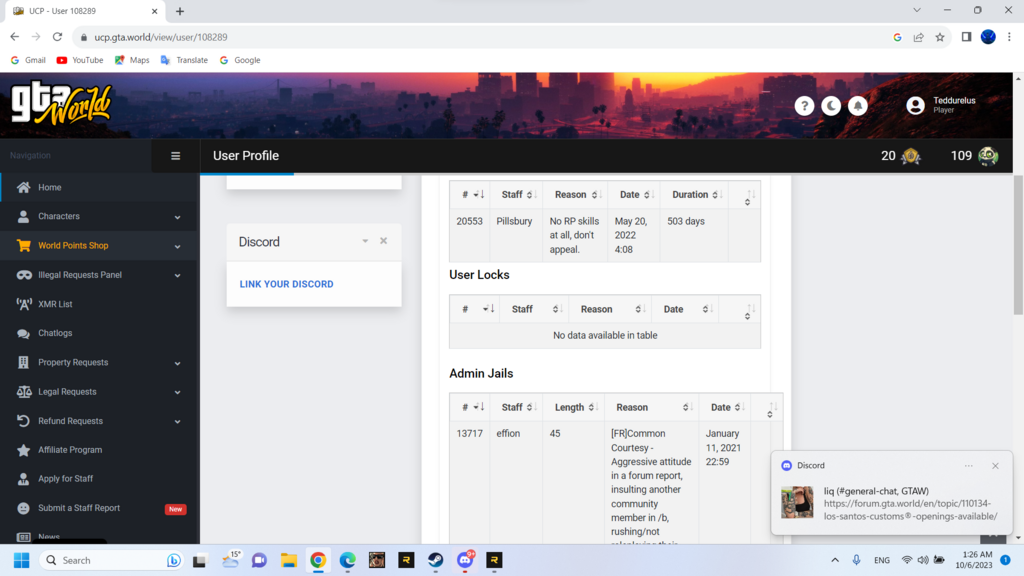Image resolution: width=1024 pixels, height=576 pixels.
Task: Click the GTA World logo
Action: [61, 103]
